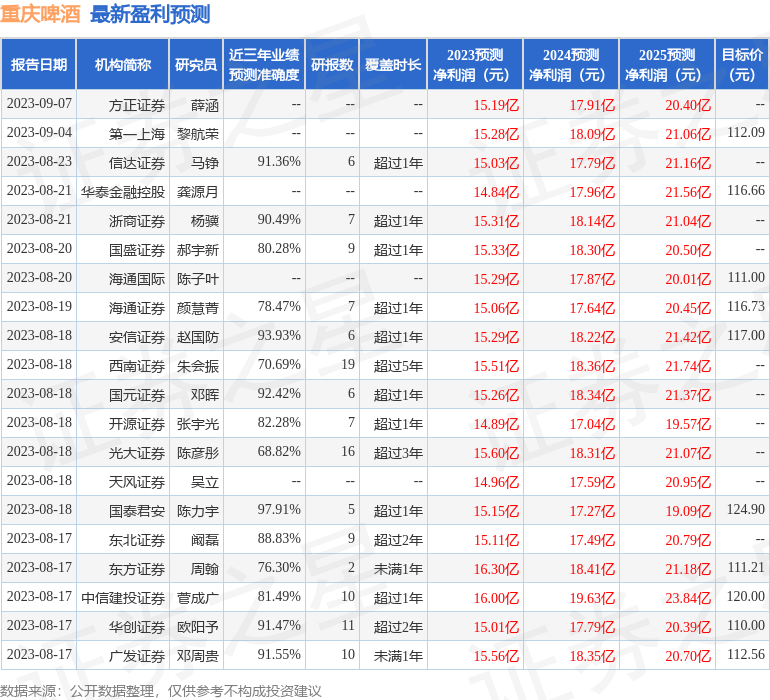Click researcher name 薛涵

point(205,105)
